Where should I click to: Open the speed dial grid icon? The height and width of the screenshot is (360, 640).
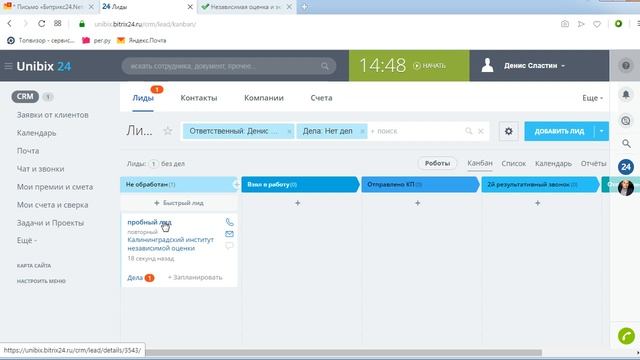point(58,24)
